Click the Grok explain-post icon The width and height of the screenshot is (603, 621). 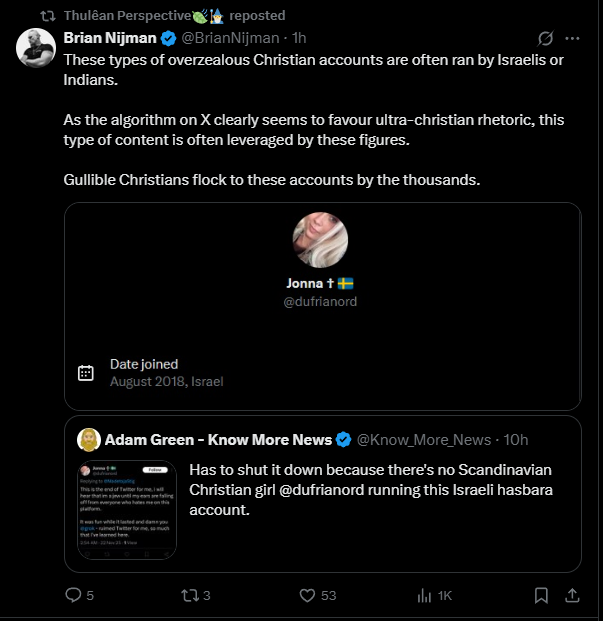tap(545, 38)
